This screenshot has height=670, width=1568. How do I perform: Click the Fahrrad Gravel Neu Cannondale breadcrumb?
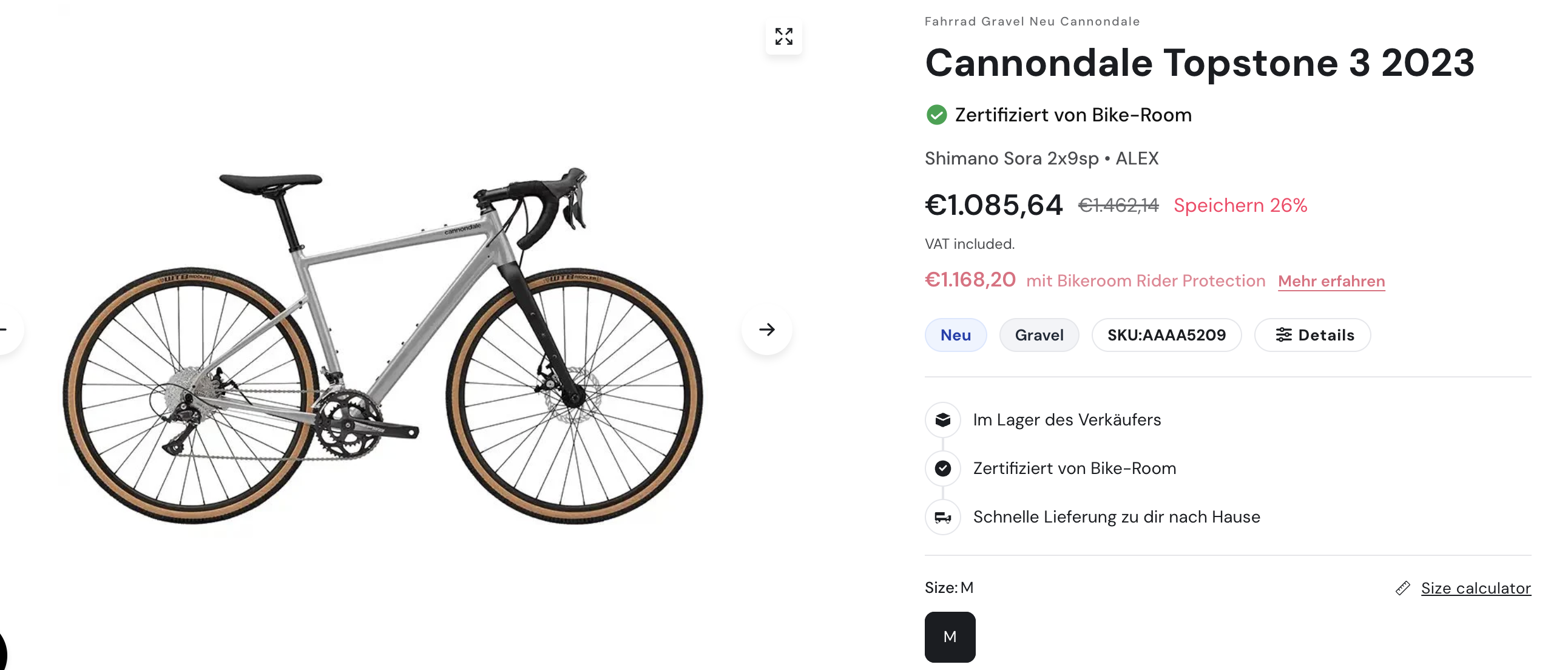coord(1032,21)
